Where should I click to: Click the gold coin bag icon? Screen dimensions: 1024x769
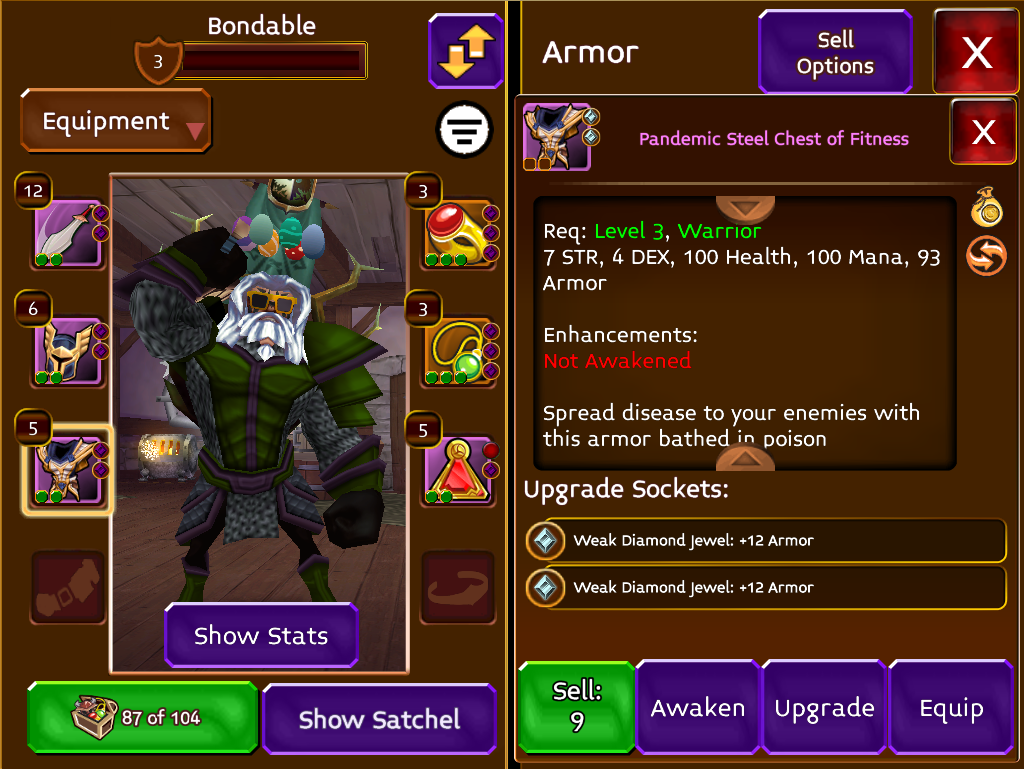[x=986, y=208]
